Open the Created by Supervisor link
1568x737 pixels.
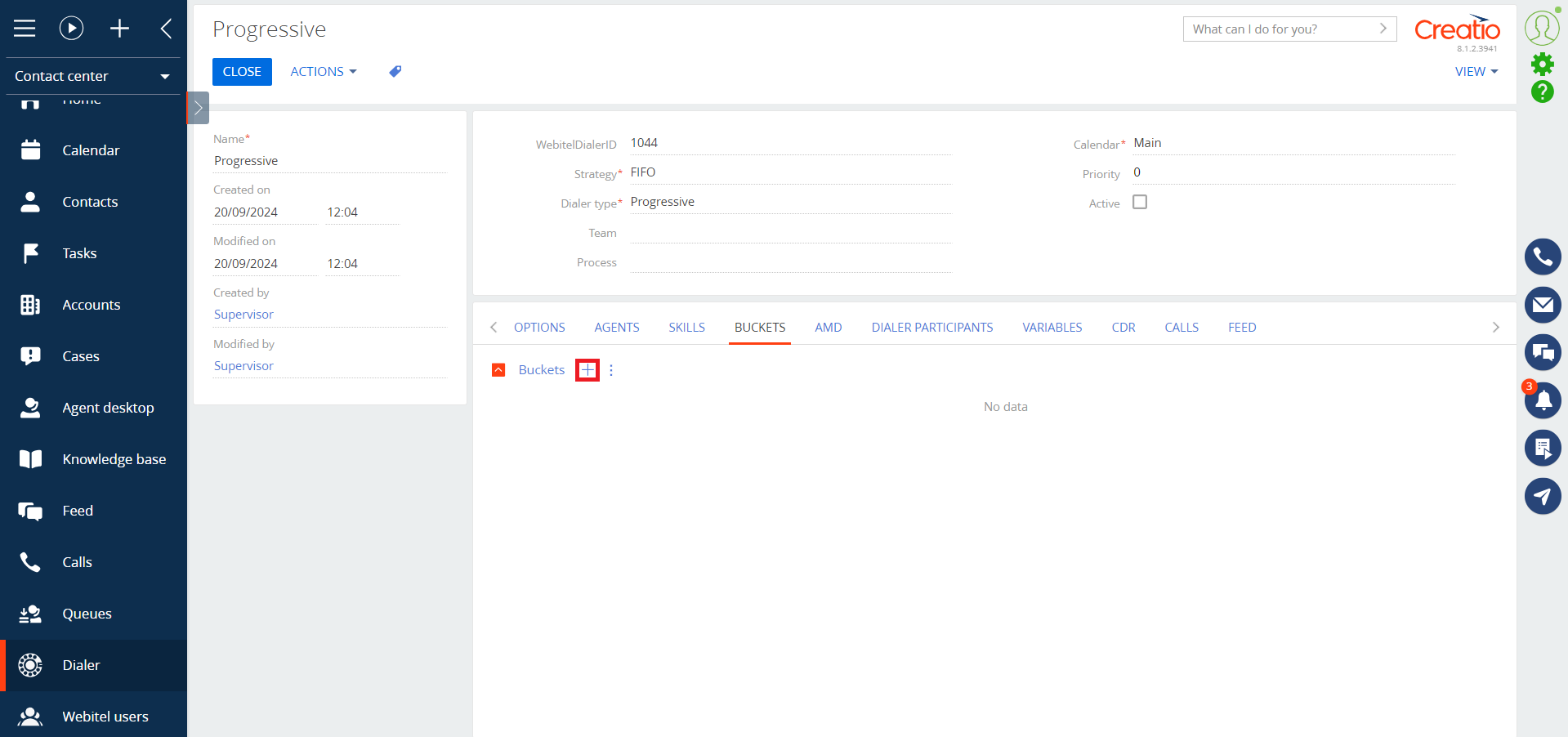point(243,315)
